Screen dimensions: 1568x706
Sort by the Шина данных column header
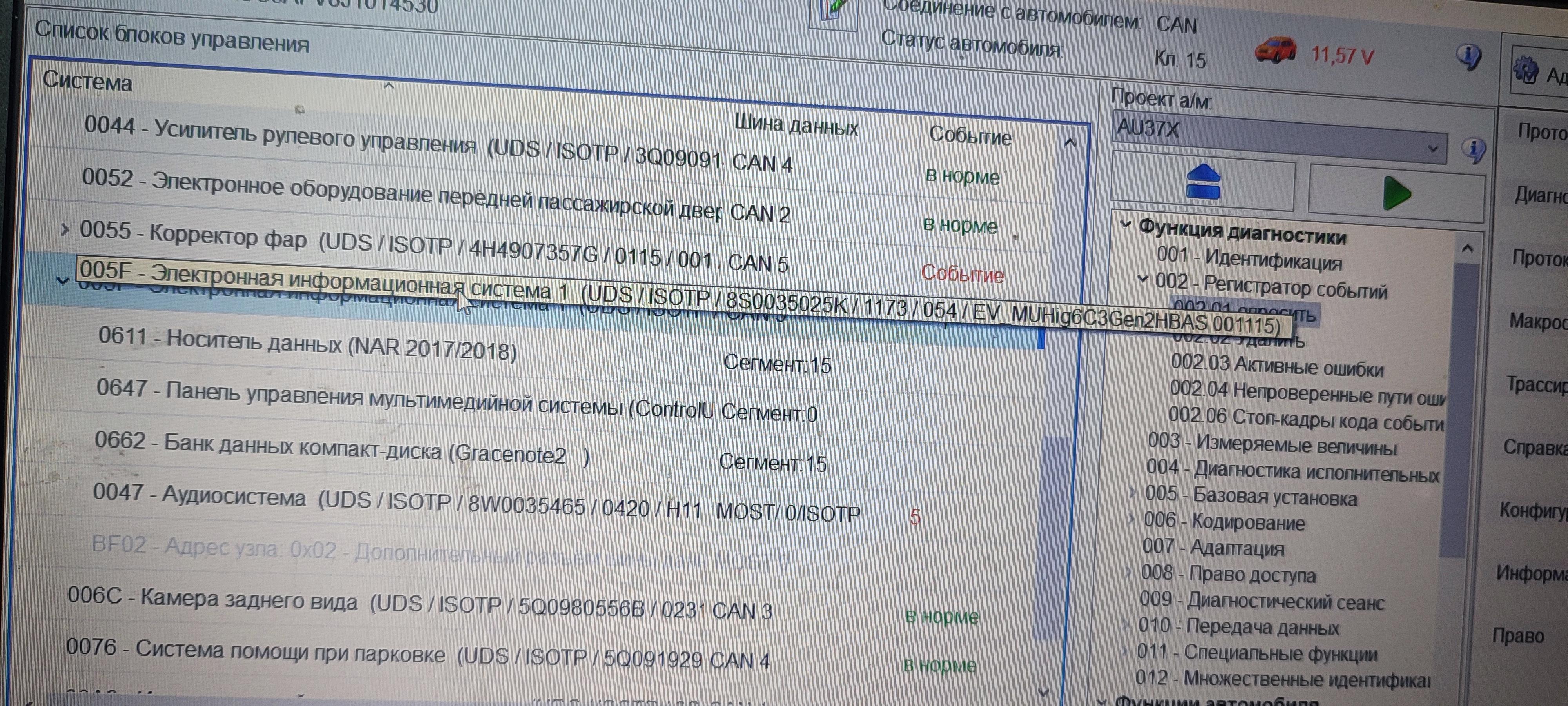pos(796,125)
